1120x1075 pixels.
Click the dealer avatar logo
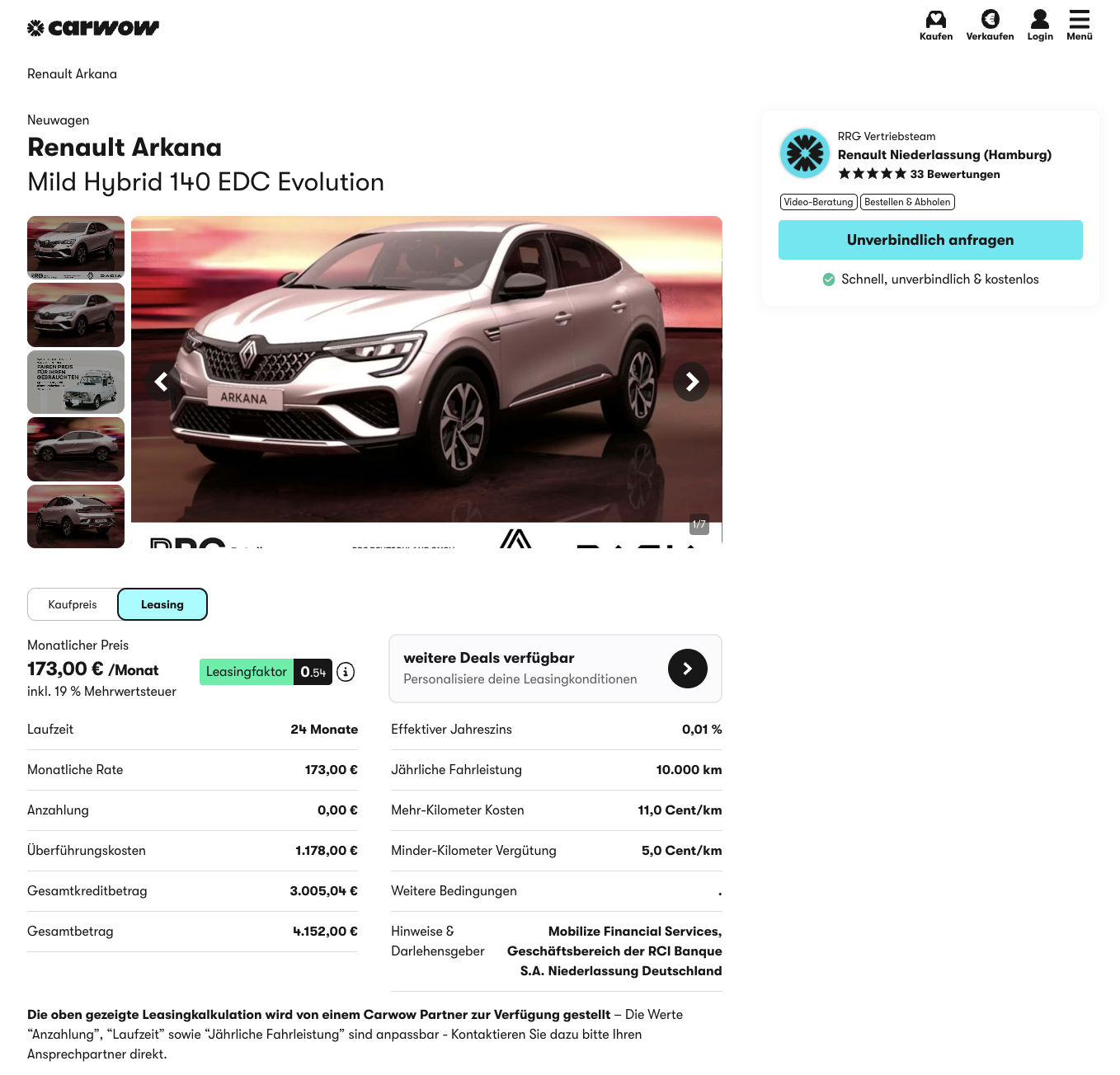(x=804, y=153)
